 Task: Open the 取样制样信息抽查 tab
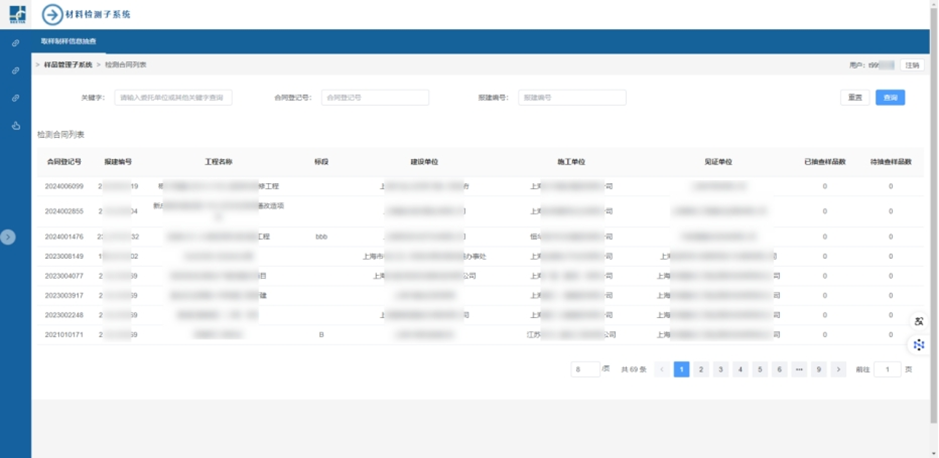click(69, 41)
